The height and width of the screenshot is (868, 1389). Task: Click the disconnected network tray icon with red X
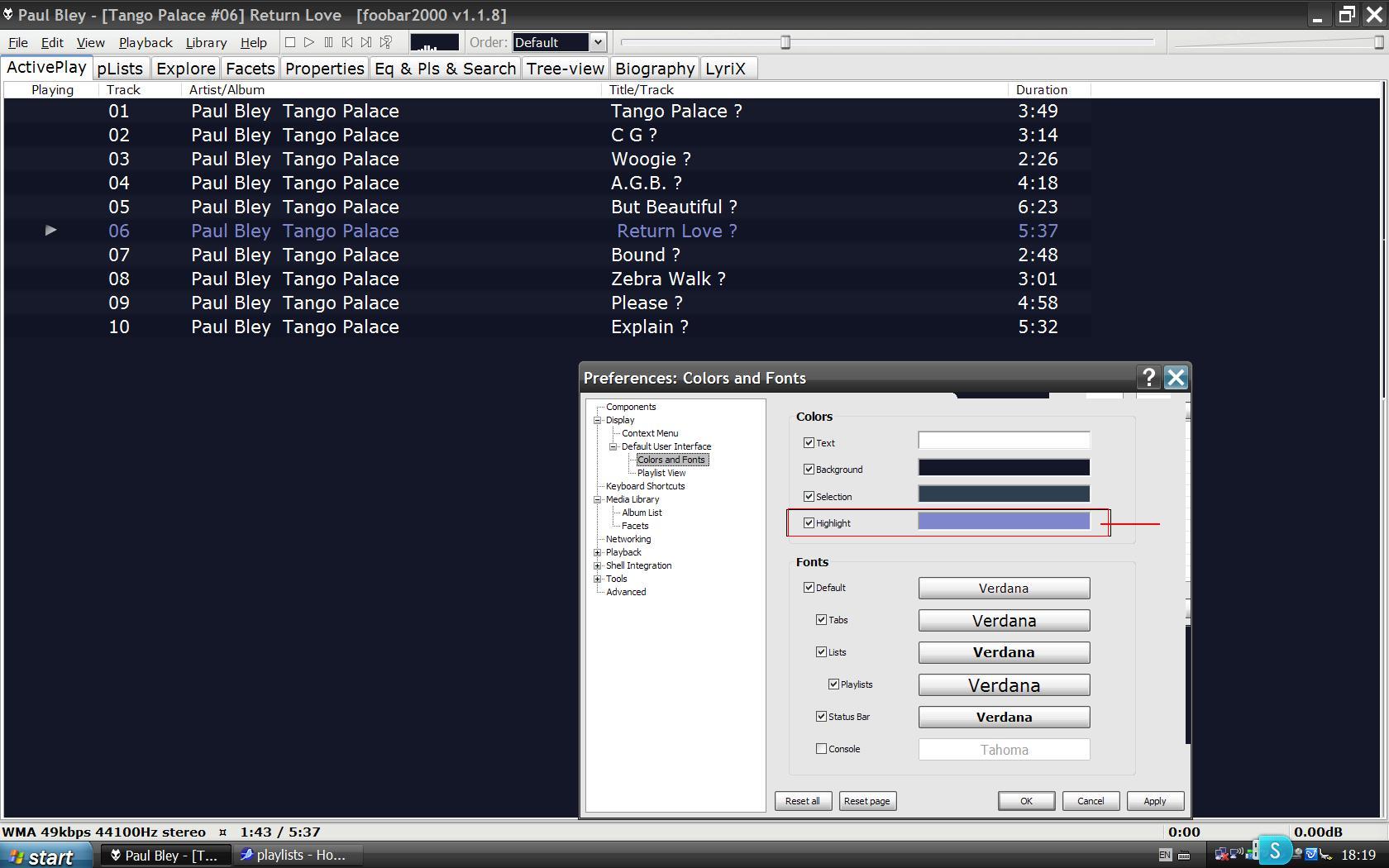(x=1222, y=855)
